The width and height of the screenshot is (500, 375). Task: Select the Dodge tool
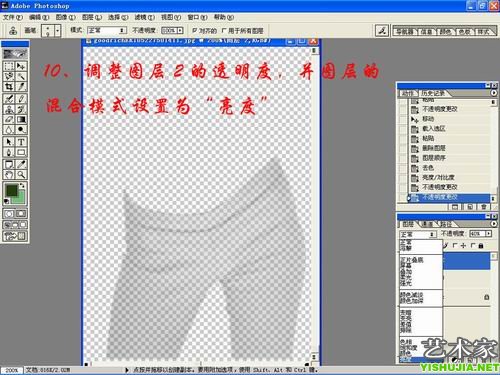[x=21, y=130]
